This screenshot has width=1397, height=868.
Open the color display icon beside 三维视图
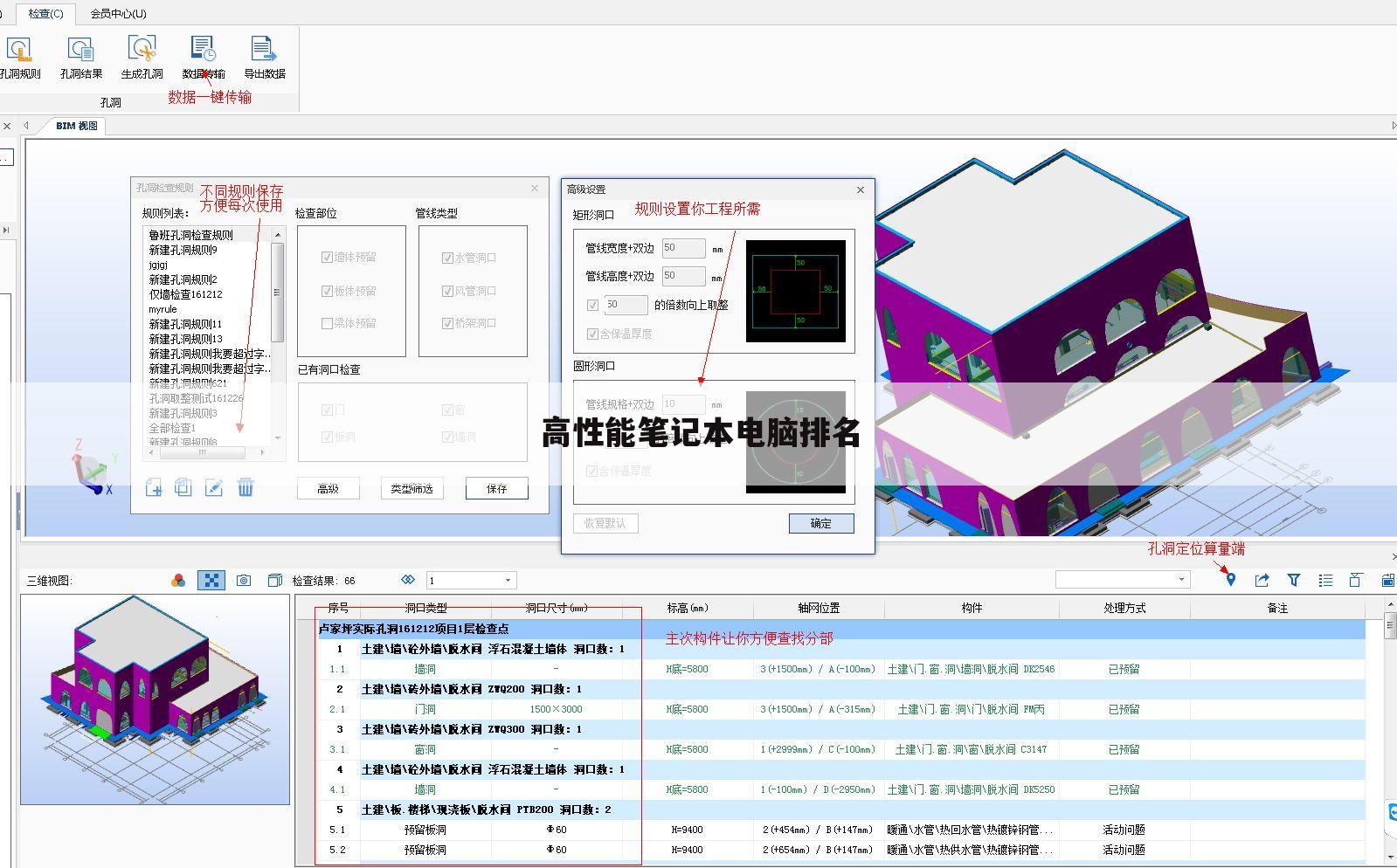pos(178,581)
